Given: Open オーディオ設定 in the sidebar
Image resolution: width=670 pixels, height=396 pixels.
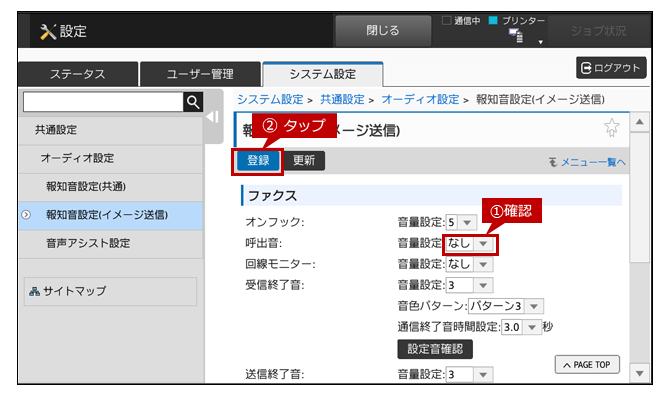Looking at the screenshot, I should (x=111, y=158).
